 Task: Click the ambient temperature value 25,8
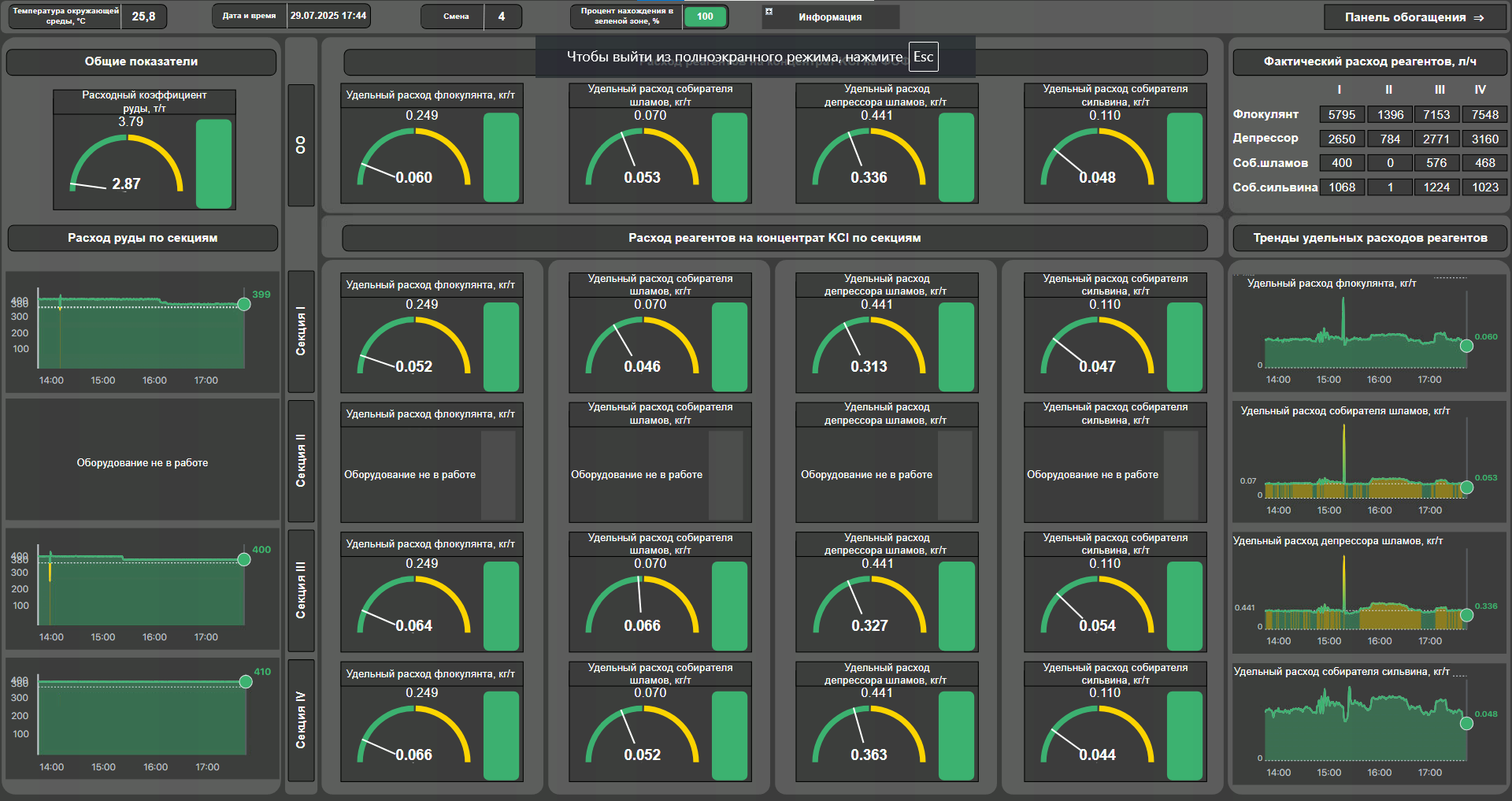tap(143, 17)
